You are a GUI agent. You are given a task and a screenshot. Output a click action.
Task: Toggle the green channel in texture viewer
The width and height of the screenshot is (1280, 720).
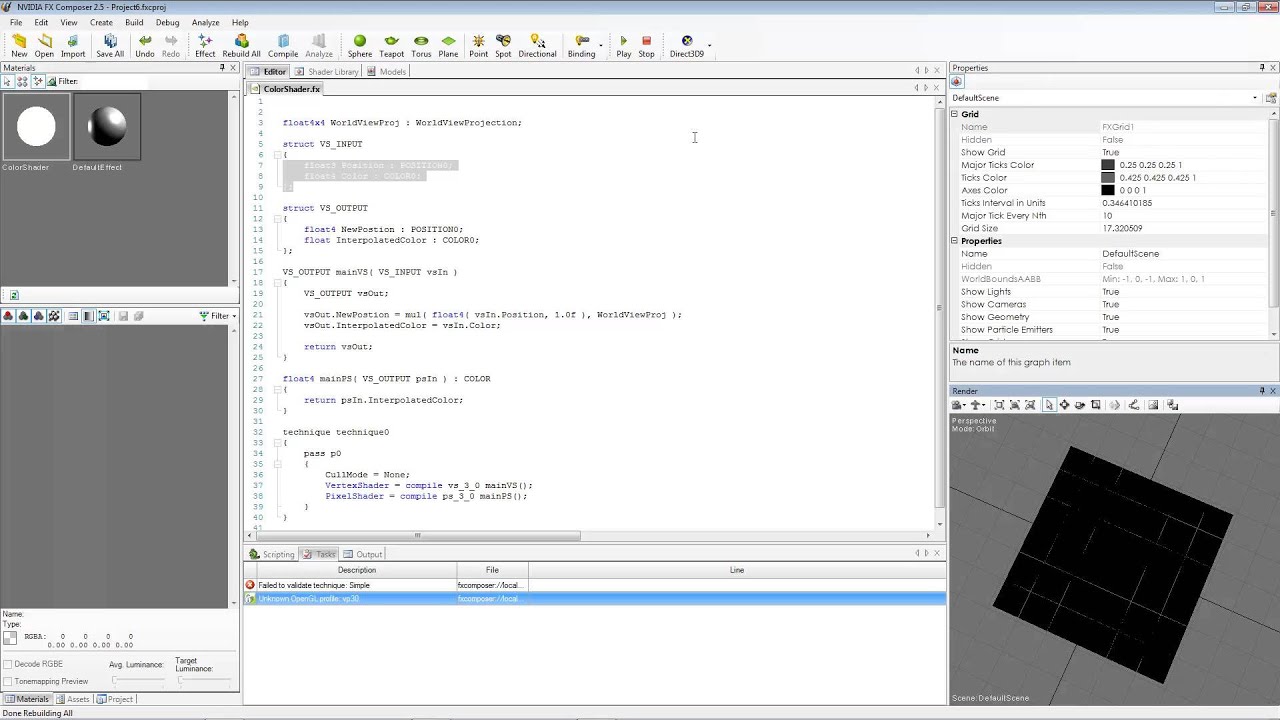23,316
